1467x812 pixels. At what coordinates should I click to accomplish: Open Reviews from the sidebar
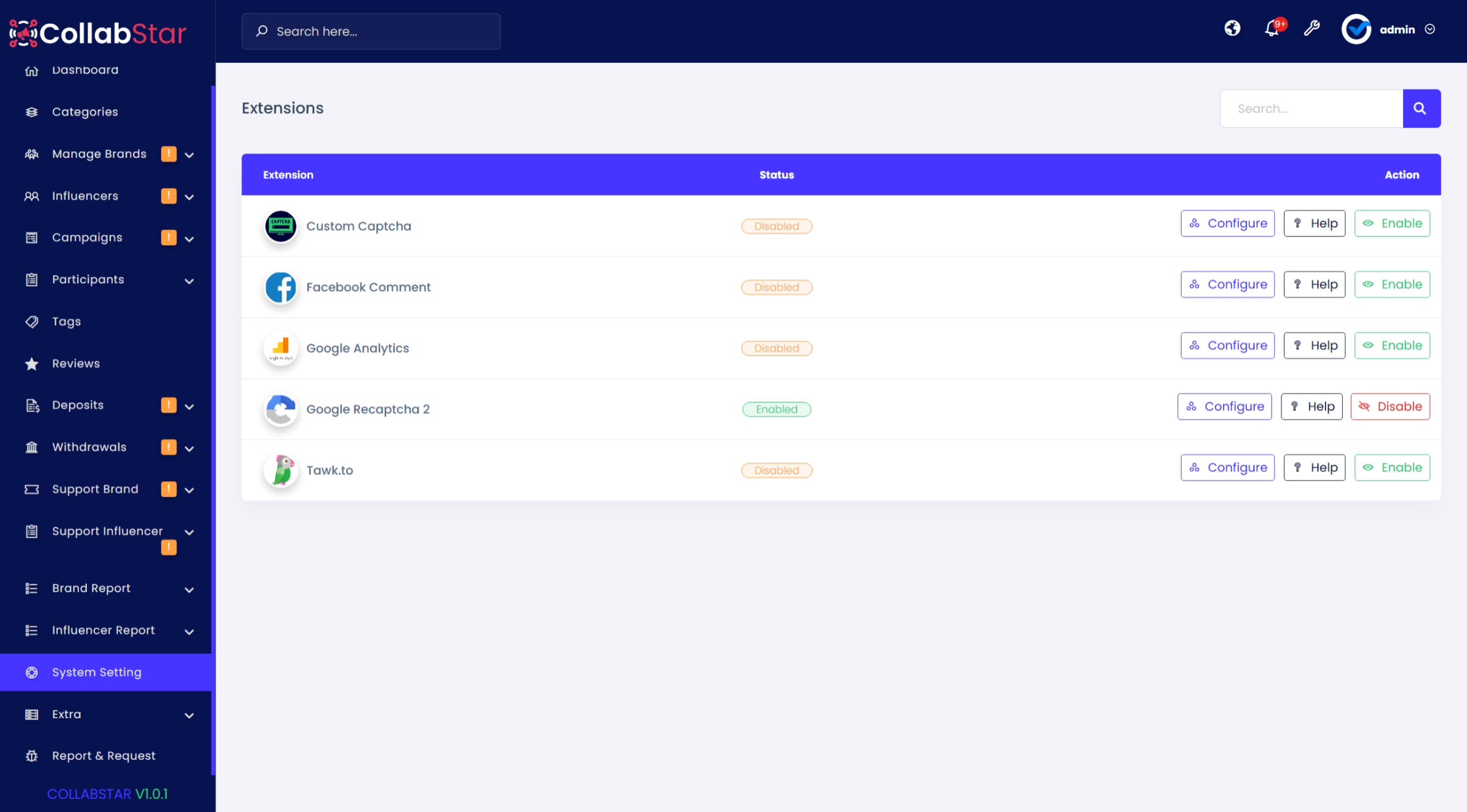tap(106, 363)
